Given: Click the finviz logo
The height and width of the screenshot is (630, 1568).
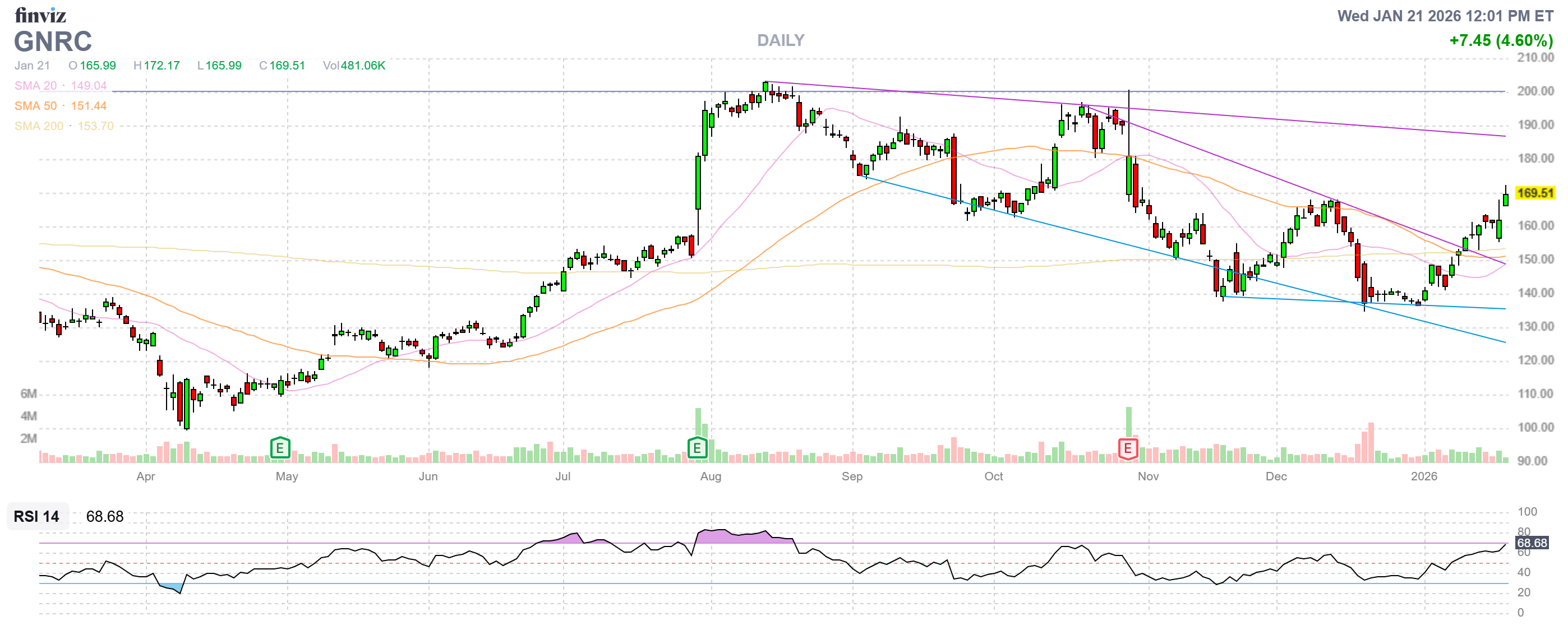Looking at the screenshot, I should click(40, 15).
